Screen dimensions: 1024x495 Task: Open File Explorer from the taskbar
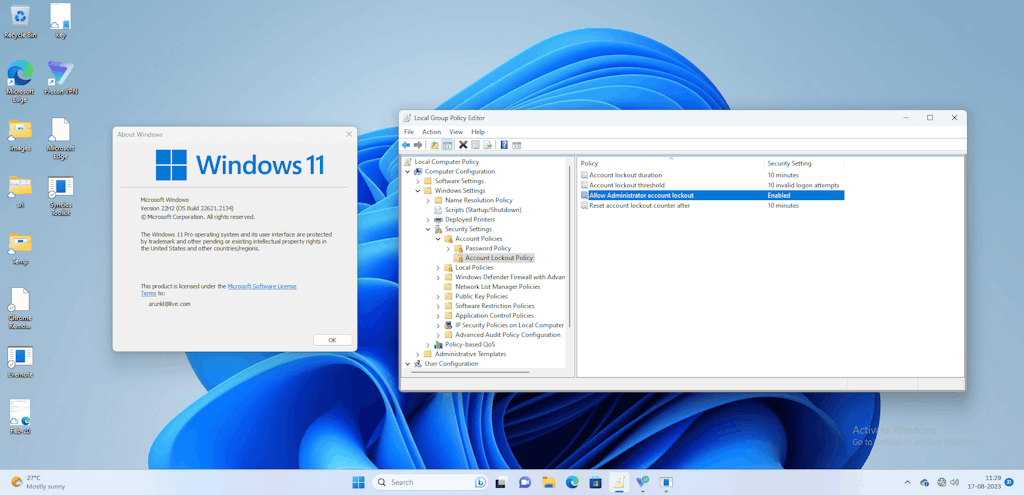point(549,482)
